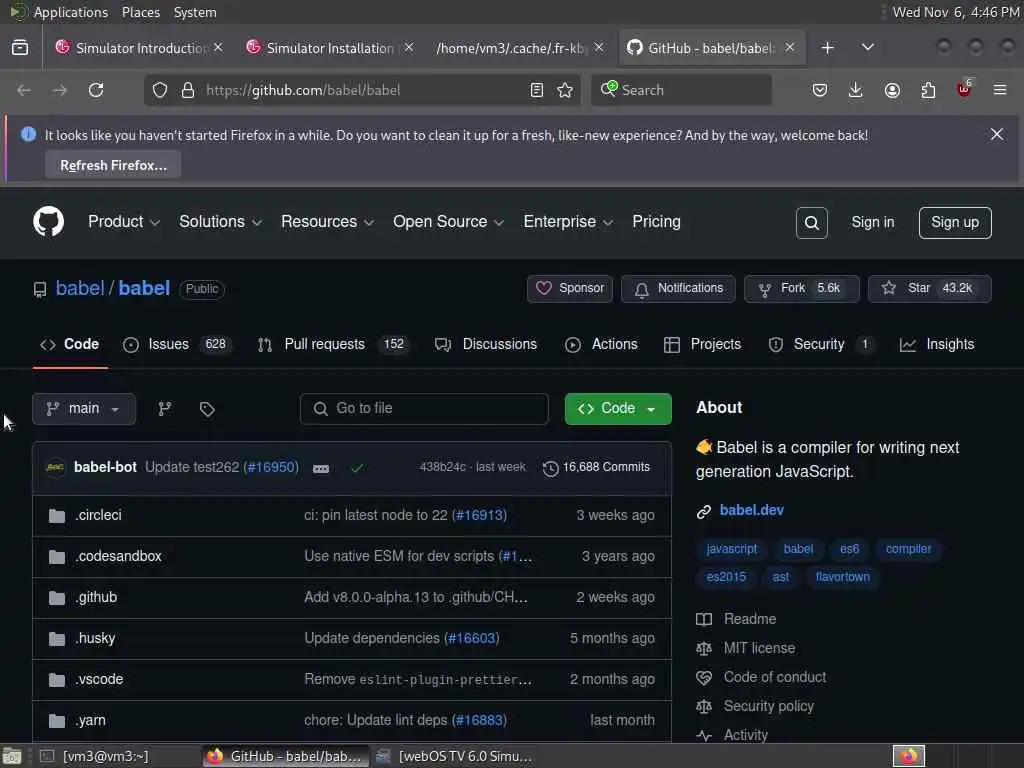1024x768 pixels.
Task: Open the Applications menu
Action: (71, 12)
